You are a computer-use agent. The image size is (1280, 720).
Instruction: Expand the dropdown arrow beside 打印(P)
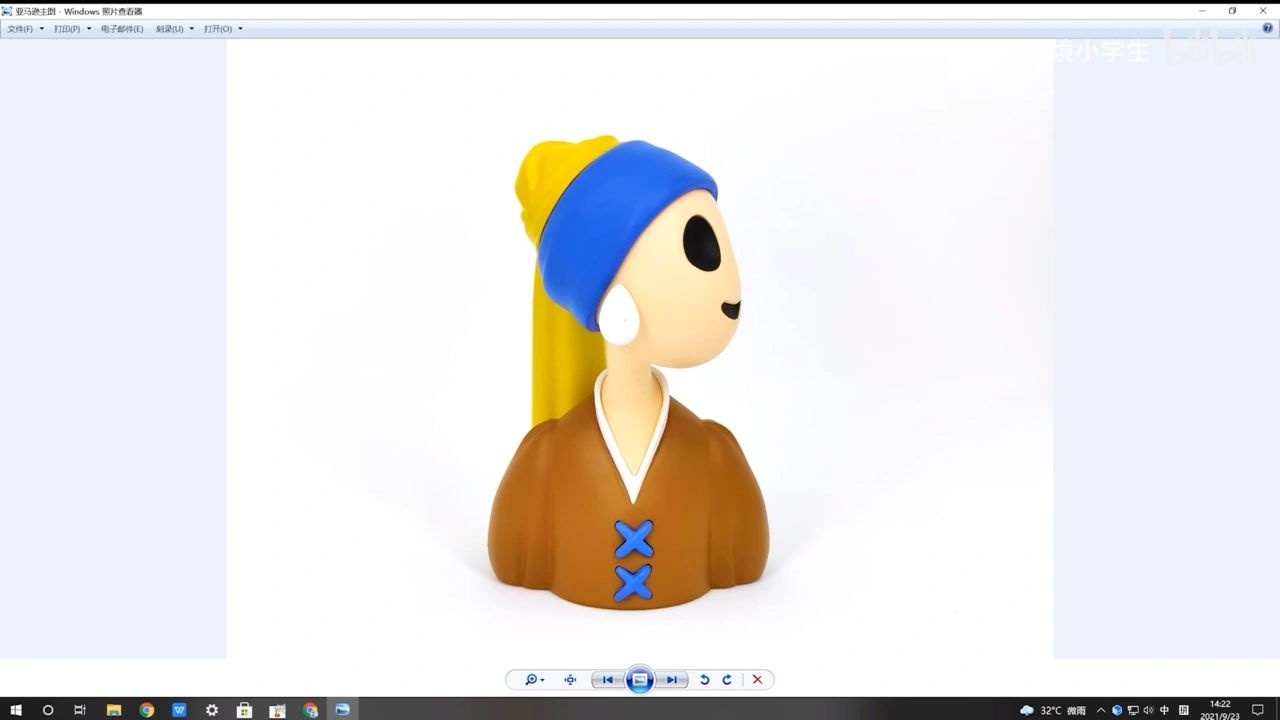tap(89, 29)
